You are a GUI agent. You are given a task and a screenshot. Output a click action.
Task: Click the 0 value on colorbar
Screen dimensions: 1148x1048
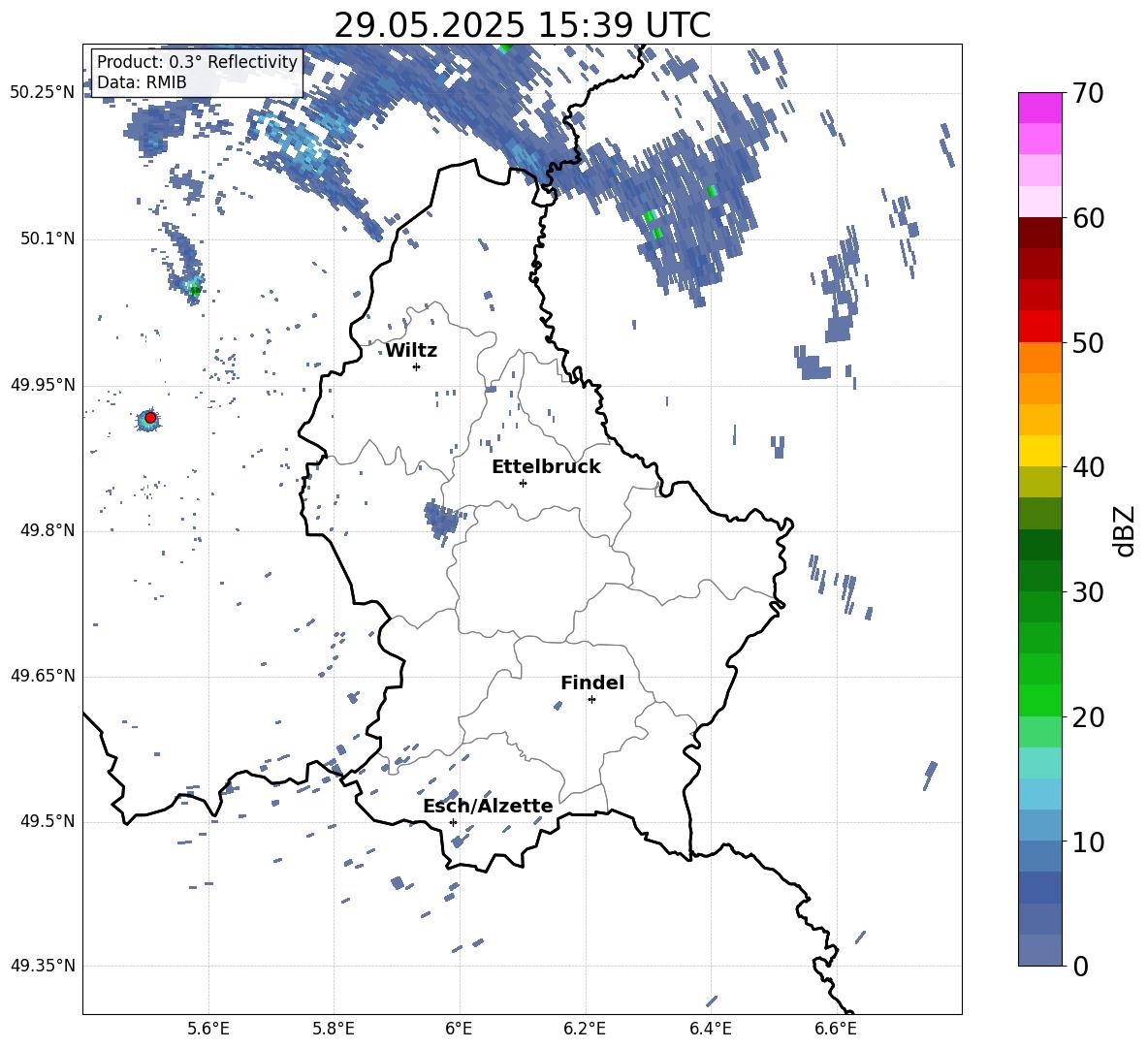click(1081, 966)
